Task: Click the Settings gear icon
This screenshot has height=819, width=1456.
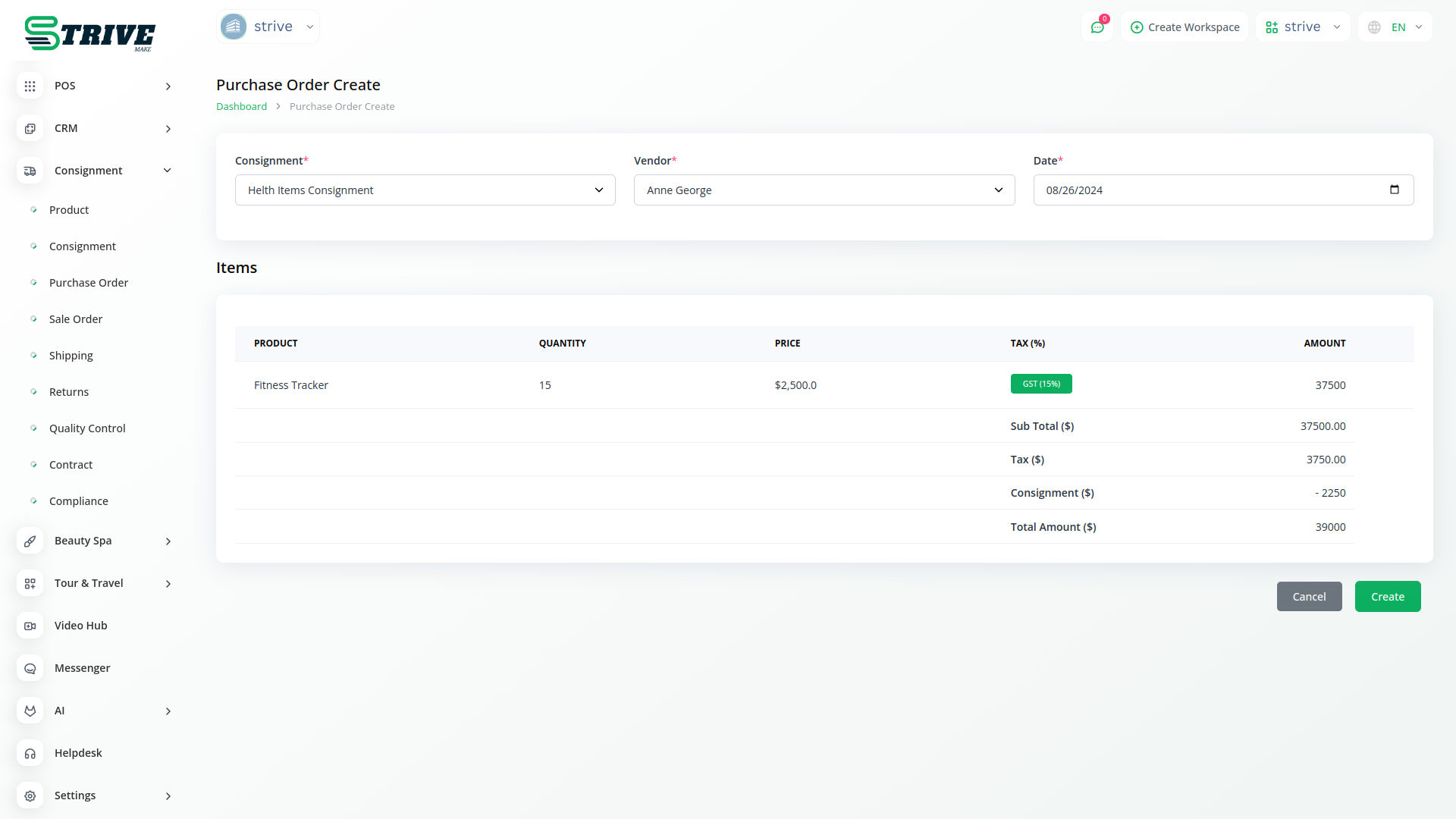Action: click(30, 795)
